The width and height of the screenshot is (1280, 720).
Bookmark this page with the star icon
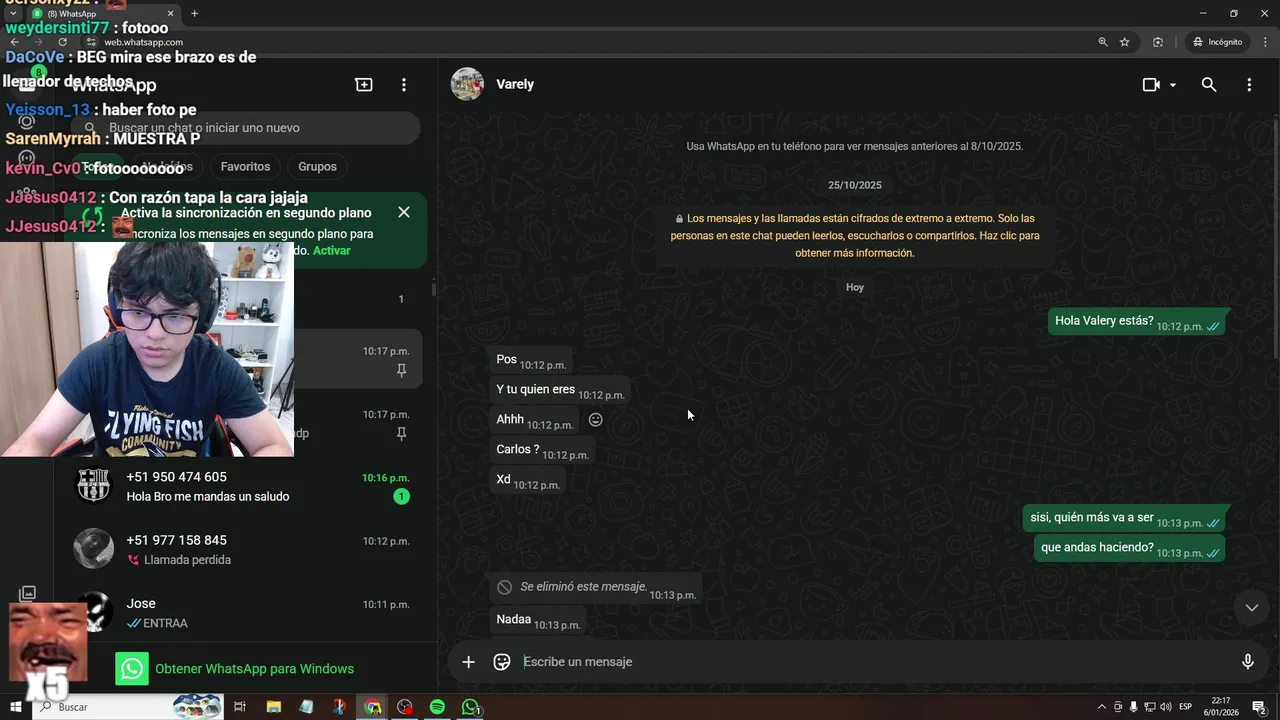click(x=1125, y=42)
